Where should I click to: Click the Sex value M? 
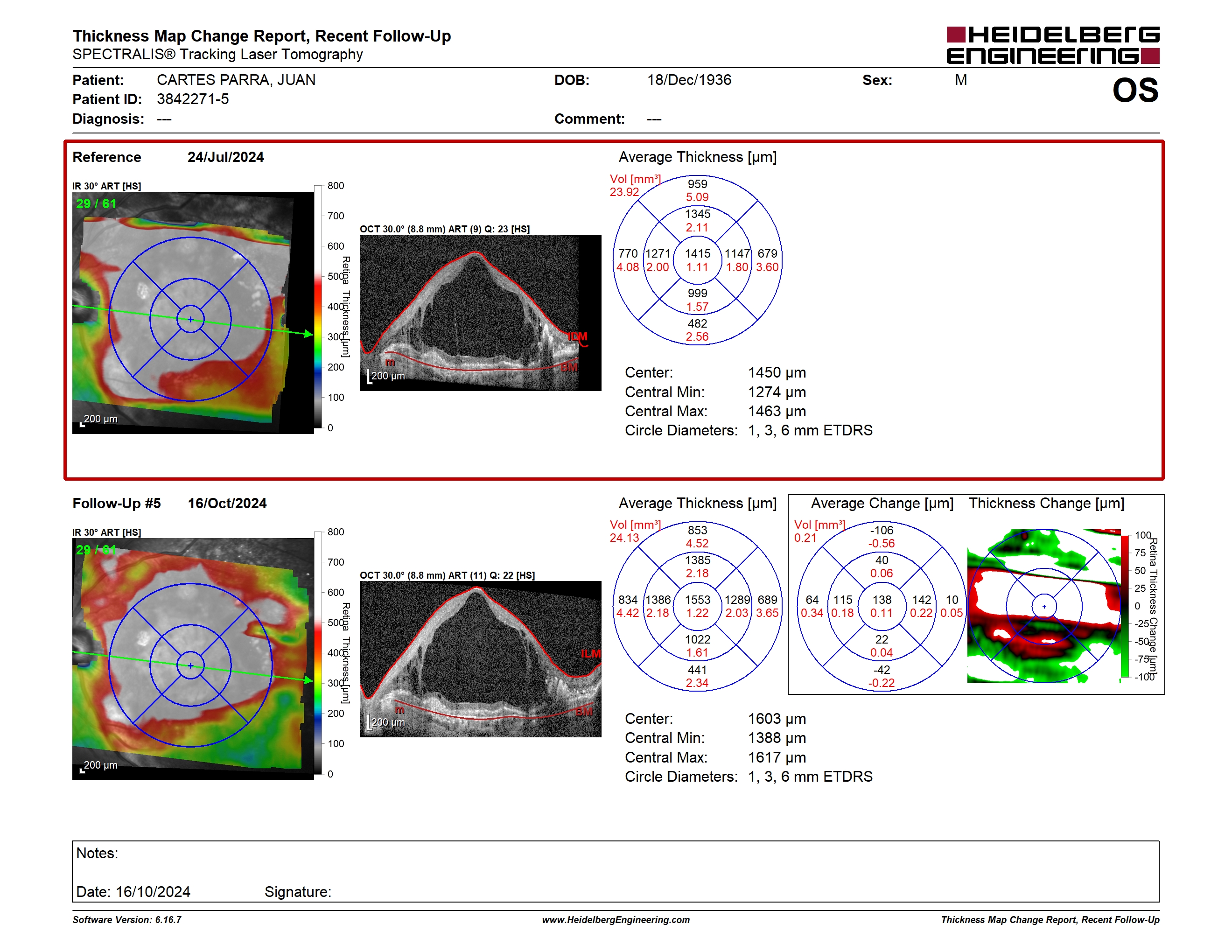(961, 80)
